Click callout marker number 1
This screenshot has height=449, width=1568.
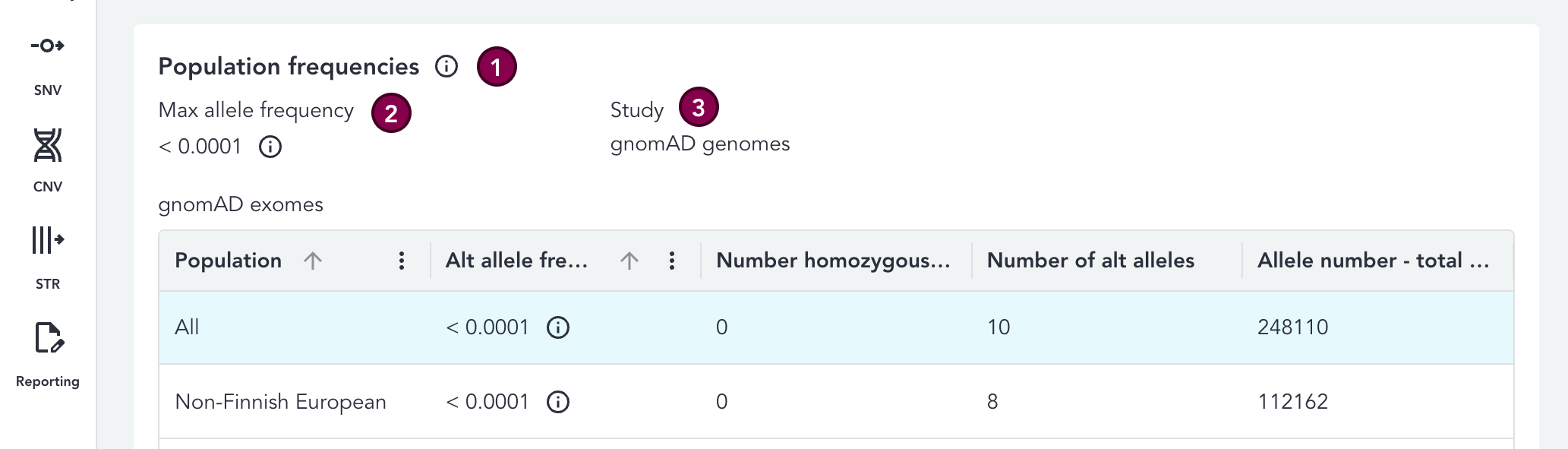497,67
